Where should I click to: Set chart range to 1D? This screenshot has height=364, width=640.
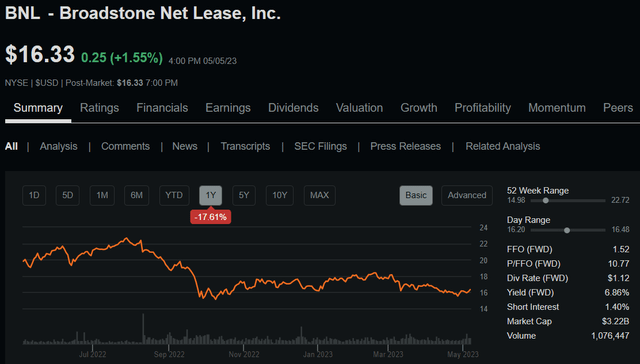pos(34,195)
